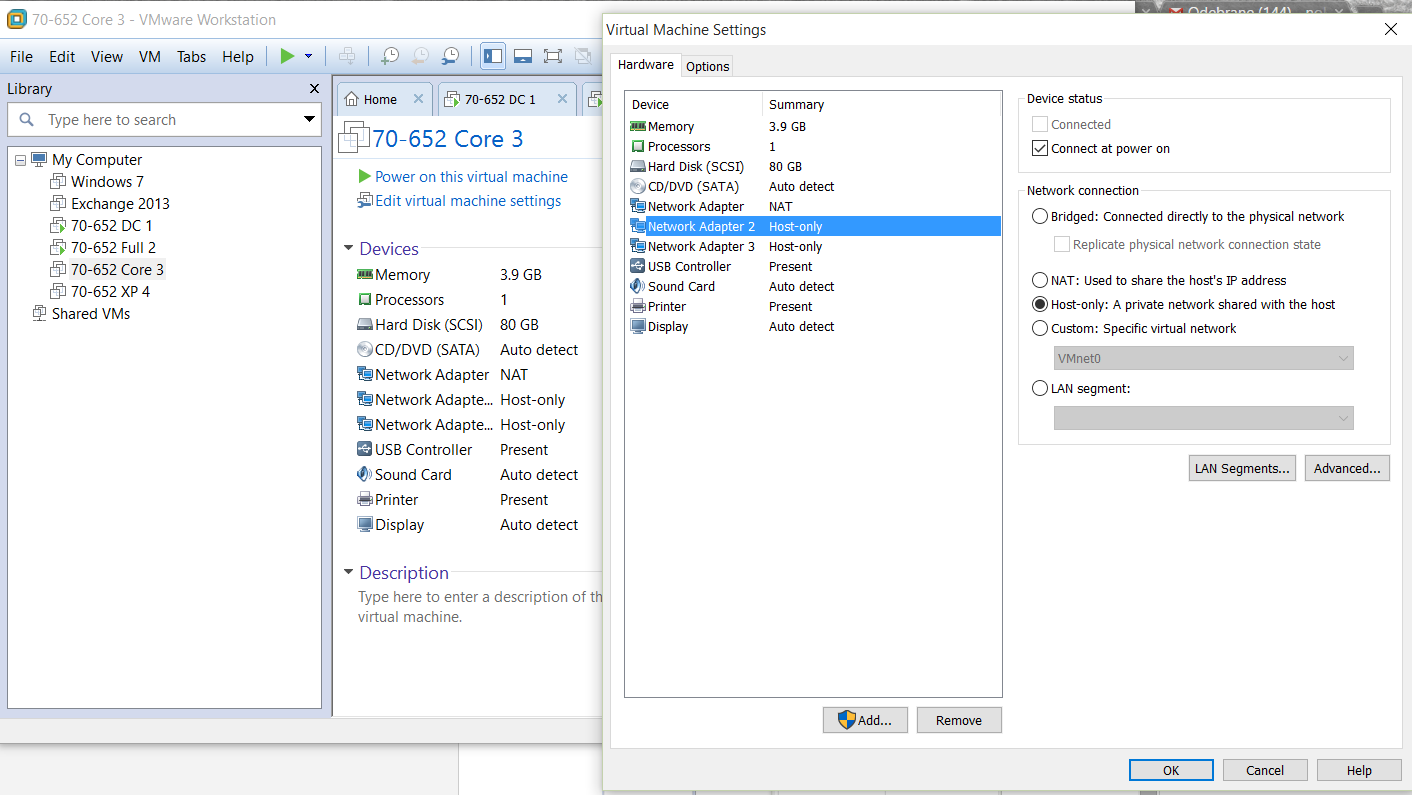Click the Remove hardware button
The image size is (1412, 795).
click(x=959, y=720)
